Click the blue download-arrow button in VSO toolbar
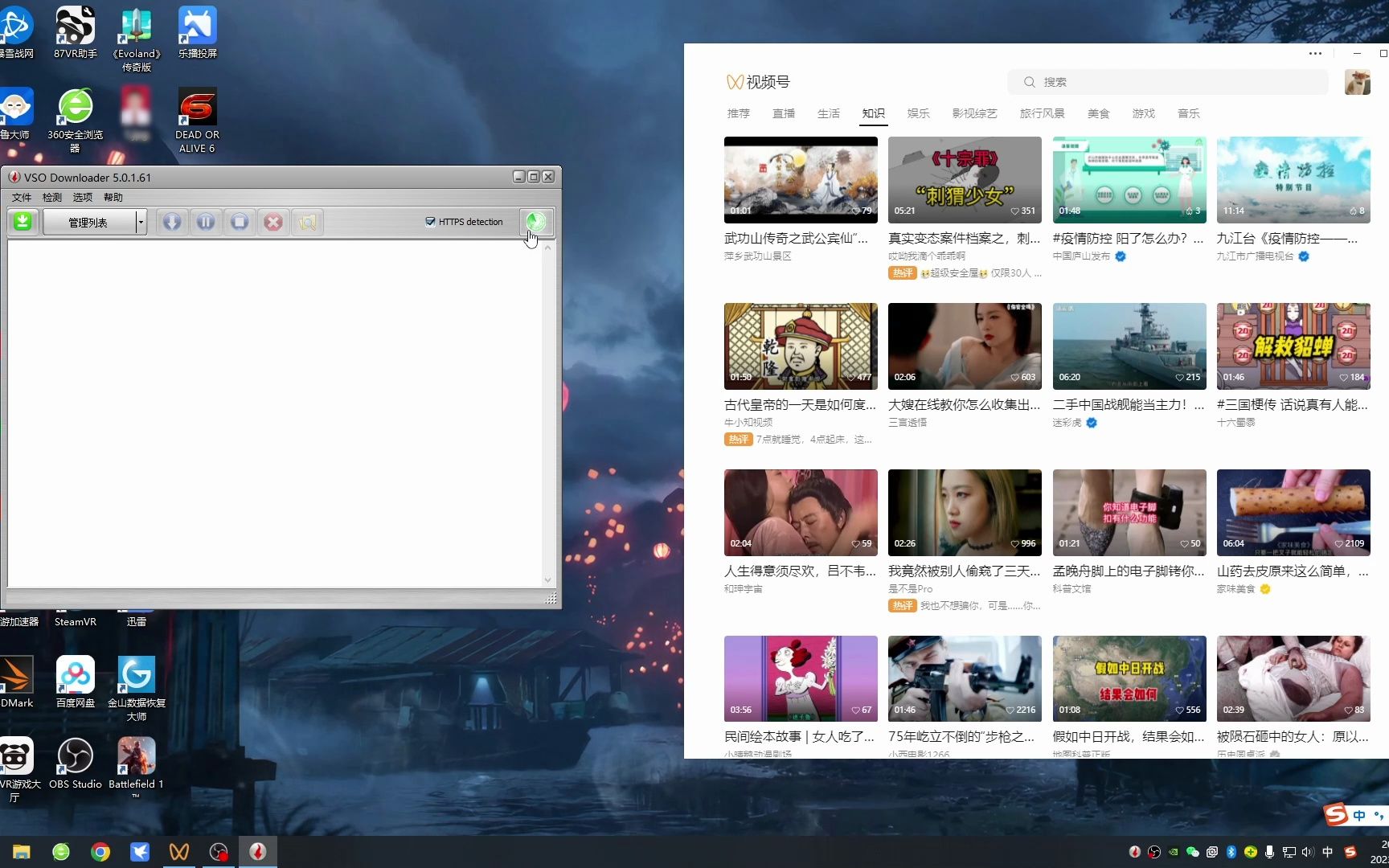Viewport: 1389px width, 868px height. tap(172, 222)
